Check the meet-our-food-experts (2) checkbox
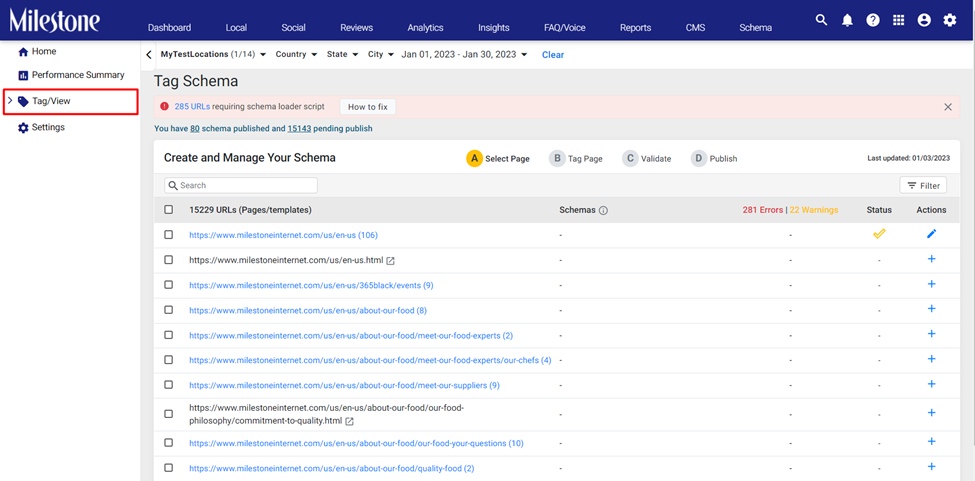This screenshot has height=481, width=975. click(x=169, y=334)
